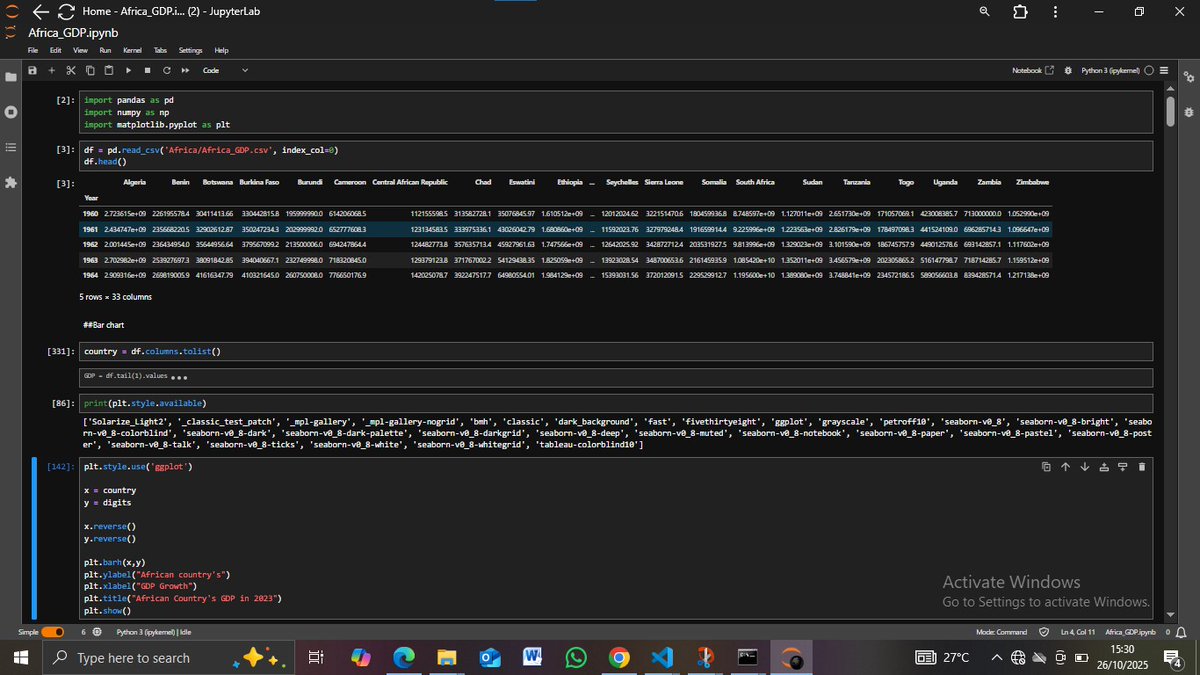Select the 1961 row in dataframe output
This screenshot has height=675, width=1200.
565,229
